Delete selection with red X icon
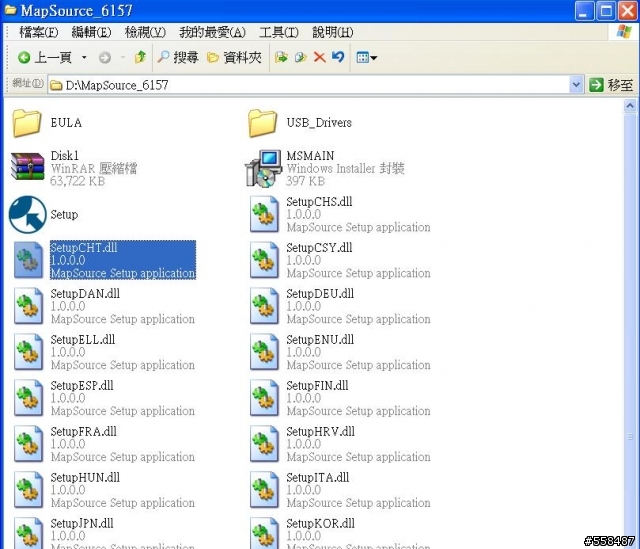The width and height of the screenshot is (640, 549). click(x=320, y=57)
